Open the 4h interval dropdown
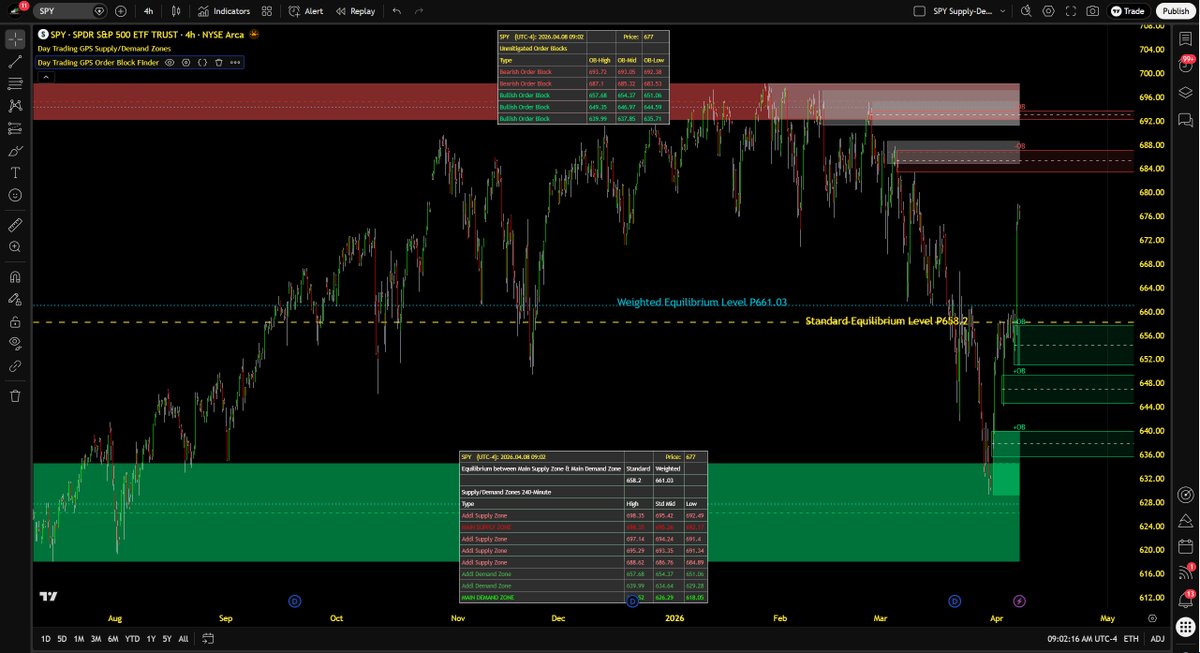Screen dimensions: 1200x653 [148, 11]
